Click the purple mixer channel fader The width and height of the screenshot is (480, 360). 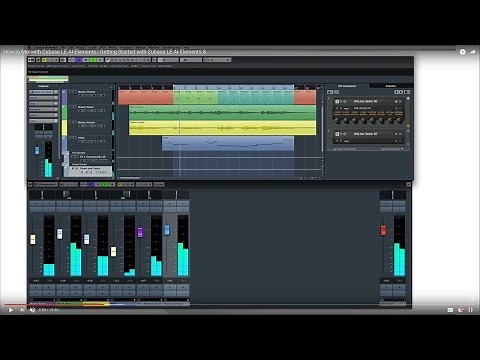pyautogui.click(x=140, y=232)
